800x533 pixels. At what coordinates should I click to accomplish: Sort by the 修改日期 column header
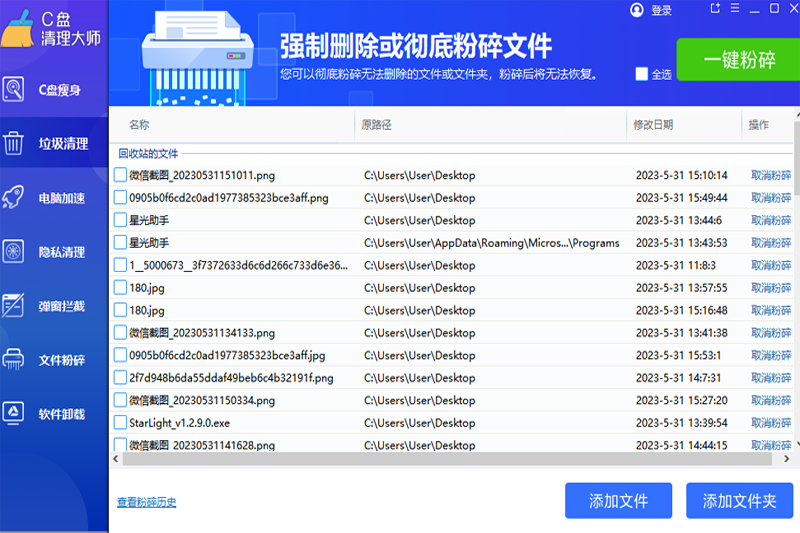coord(653,125)
